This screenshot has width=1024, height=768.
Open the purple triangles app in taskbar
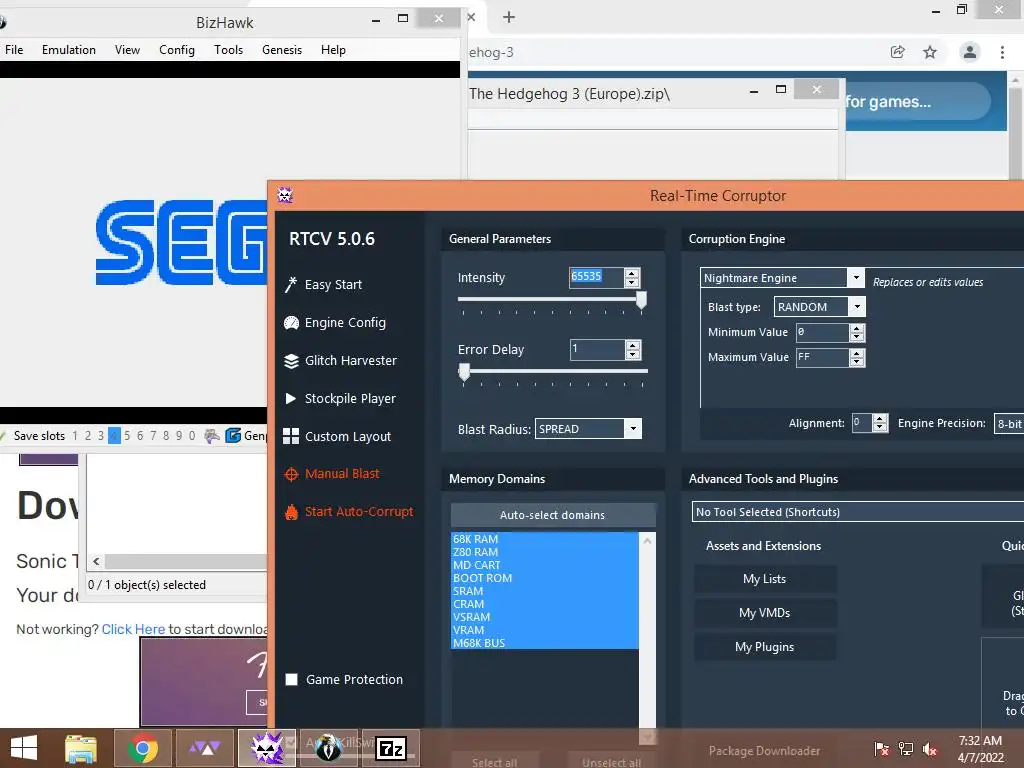[x=204, y=748]
